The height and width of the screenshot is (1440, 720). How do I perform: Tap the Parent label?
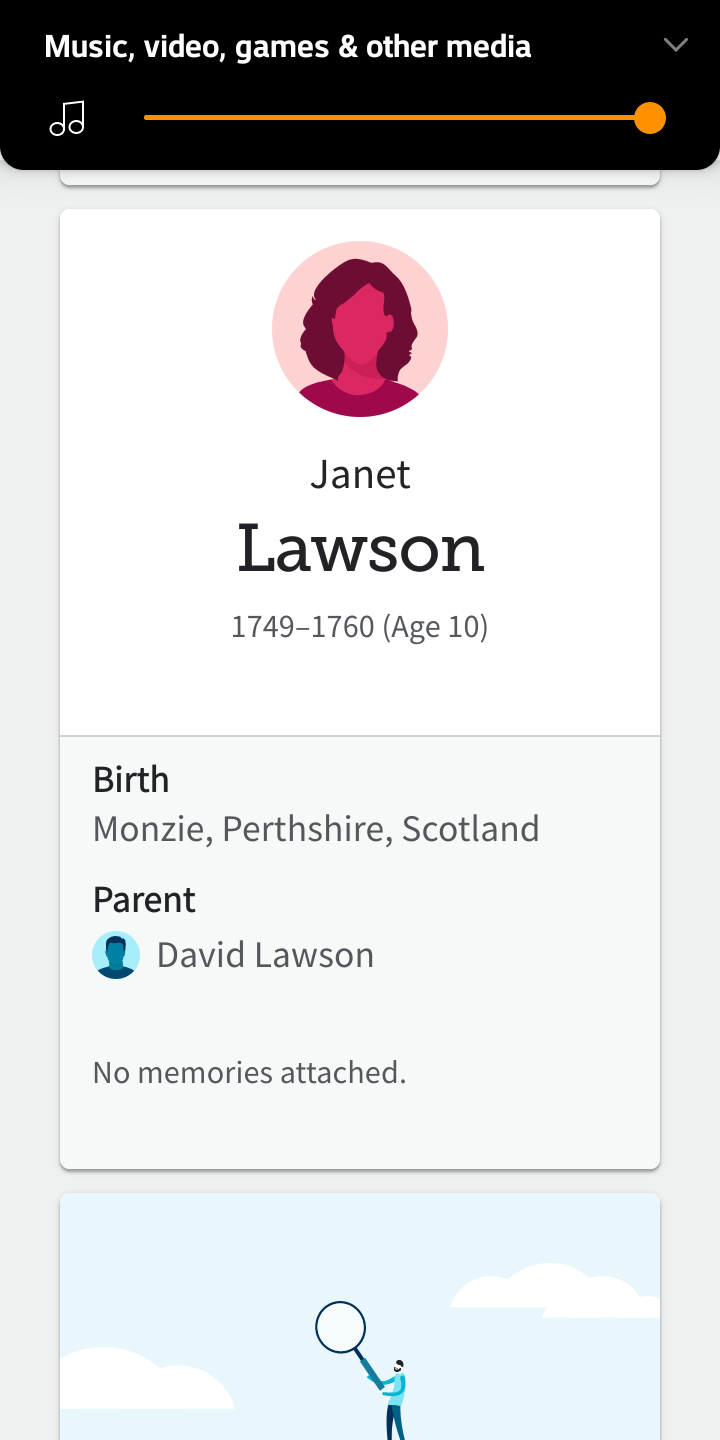pos(144,900)
